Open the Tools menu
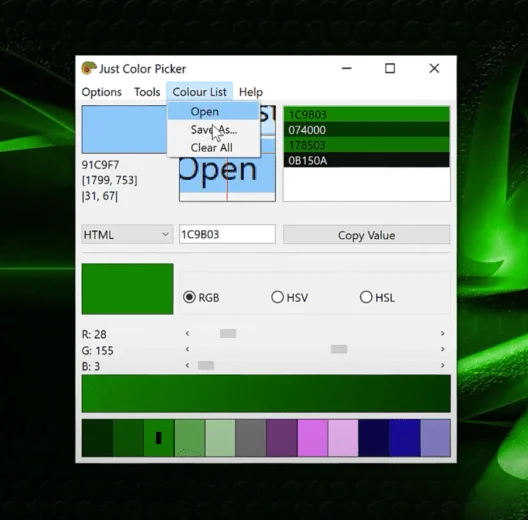 pos(147,92)
